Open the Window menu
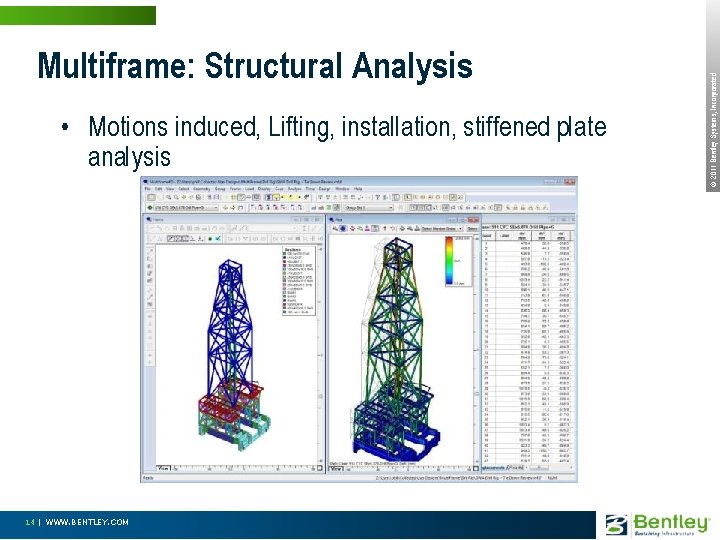 [342, 189]
